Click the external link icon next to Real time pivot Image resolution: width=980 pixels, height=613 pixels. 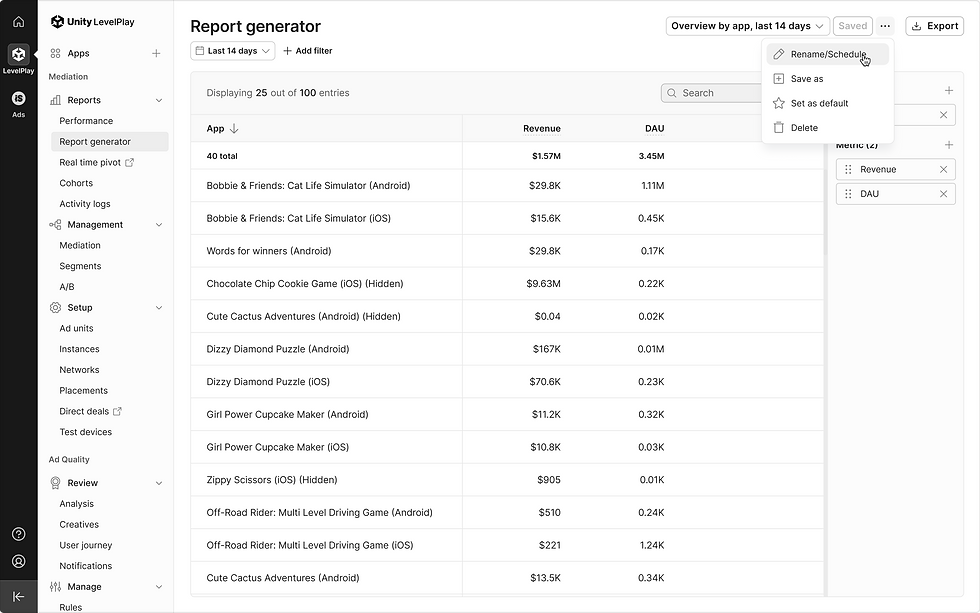[129, 162]
